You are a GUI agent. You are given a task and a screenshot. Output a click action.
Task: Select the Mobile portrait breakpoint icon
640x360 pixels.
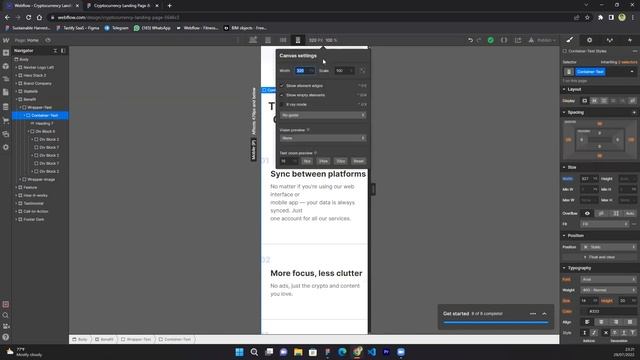[x=298, y=40]
